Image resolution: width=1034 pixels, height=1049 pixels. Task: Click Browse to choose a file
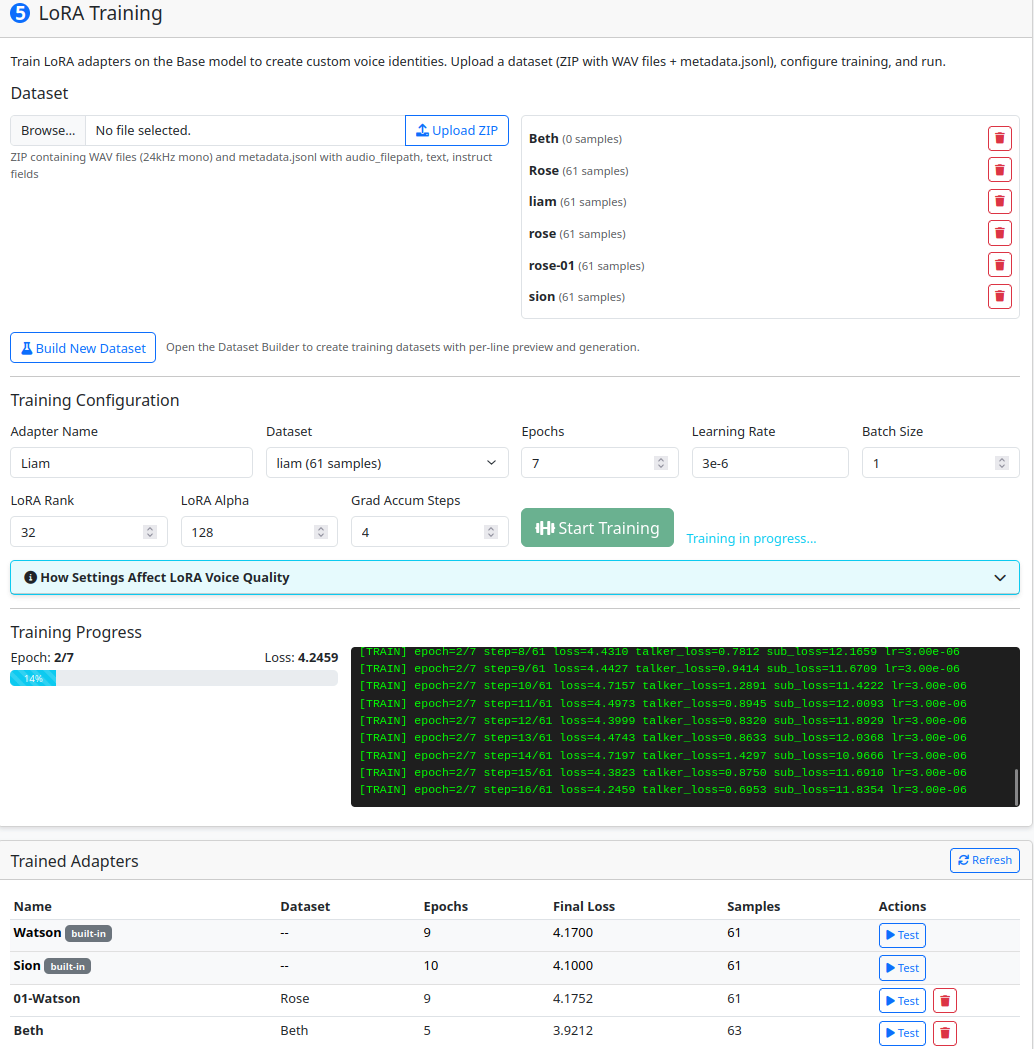[48, 131]
